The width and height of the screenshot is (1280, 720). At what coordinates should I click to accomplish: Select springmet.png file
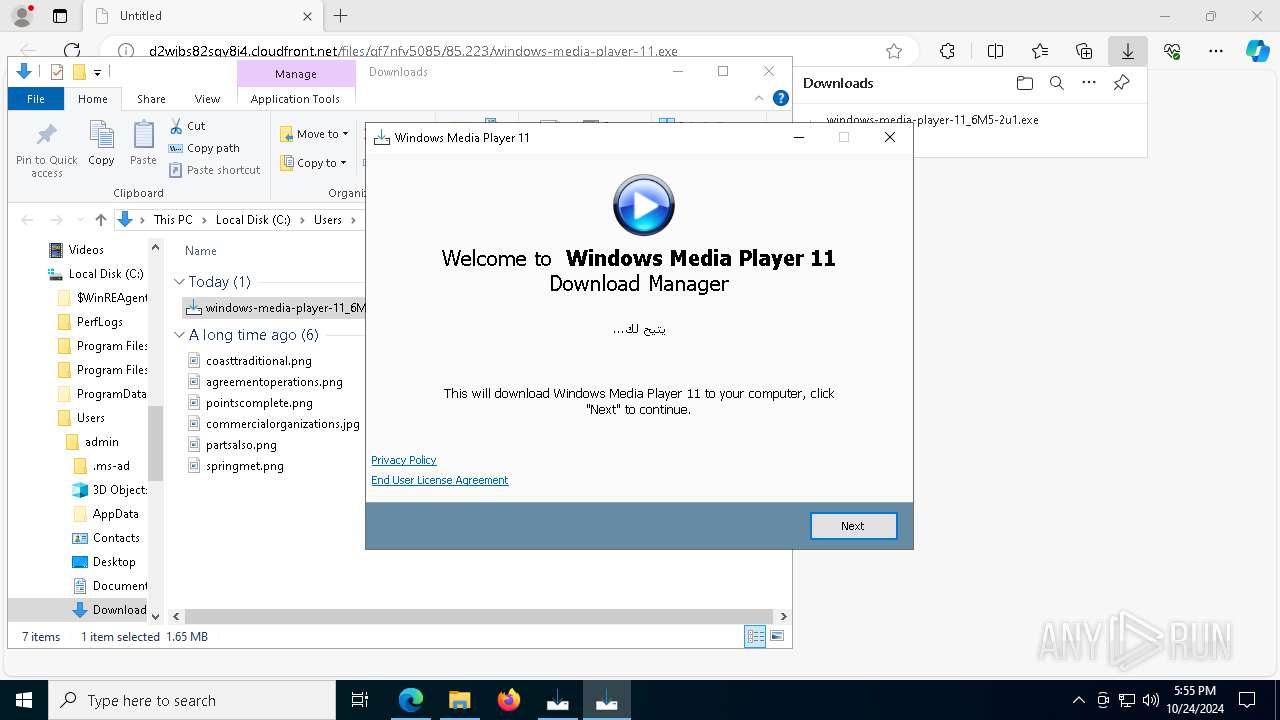[x=245, y=466]
